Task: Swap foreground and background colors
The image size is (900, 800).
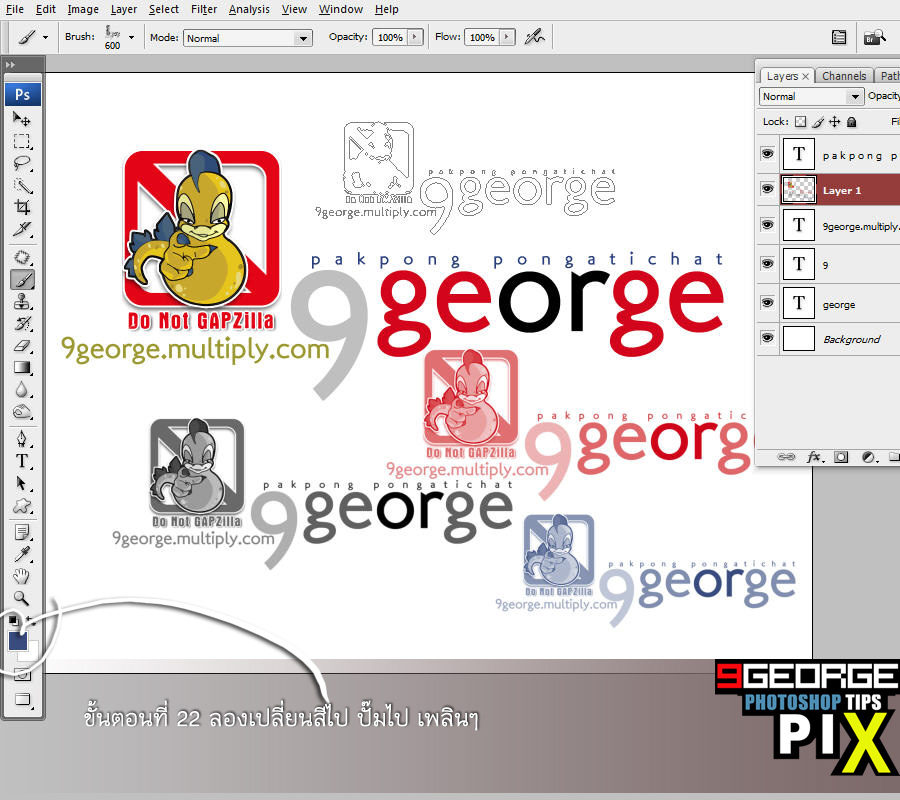Action: click(32, 620)
